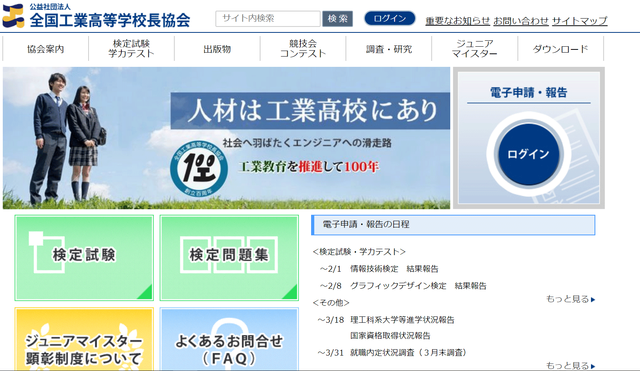Click ＜検定試験・学力テスト＞ heading text
The image size is (640, 371).
pos(359,252)
